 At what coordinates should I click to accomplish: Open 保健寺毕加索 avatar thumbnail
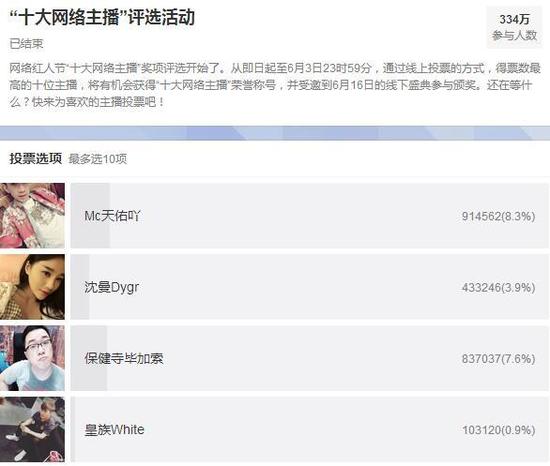coord(32,358)
